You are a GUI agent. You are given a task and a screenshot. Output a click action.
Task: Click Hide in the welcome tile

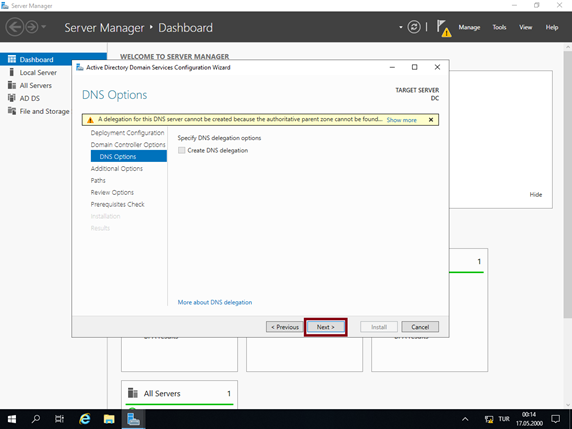[536, 195]
